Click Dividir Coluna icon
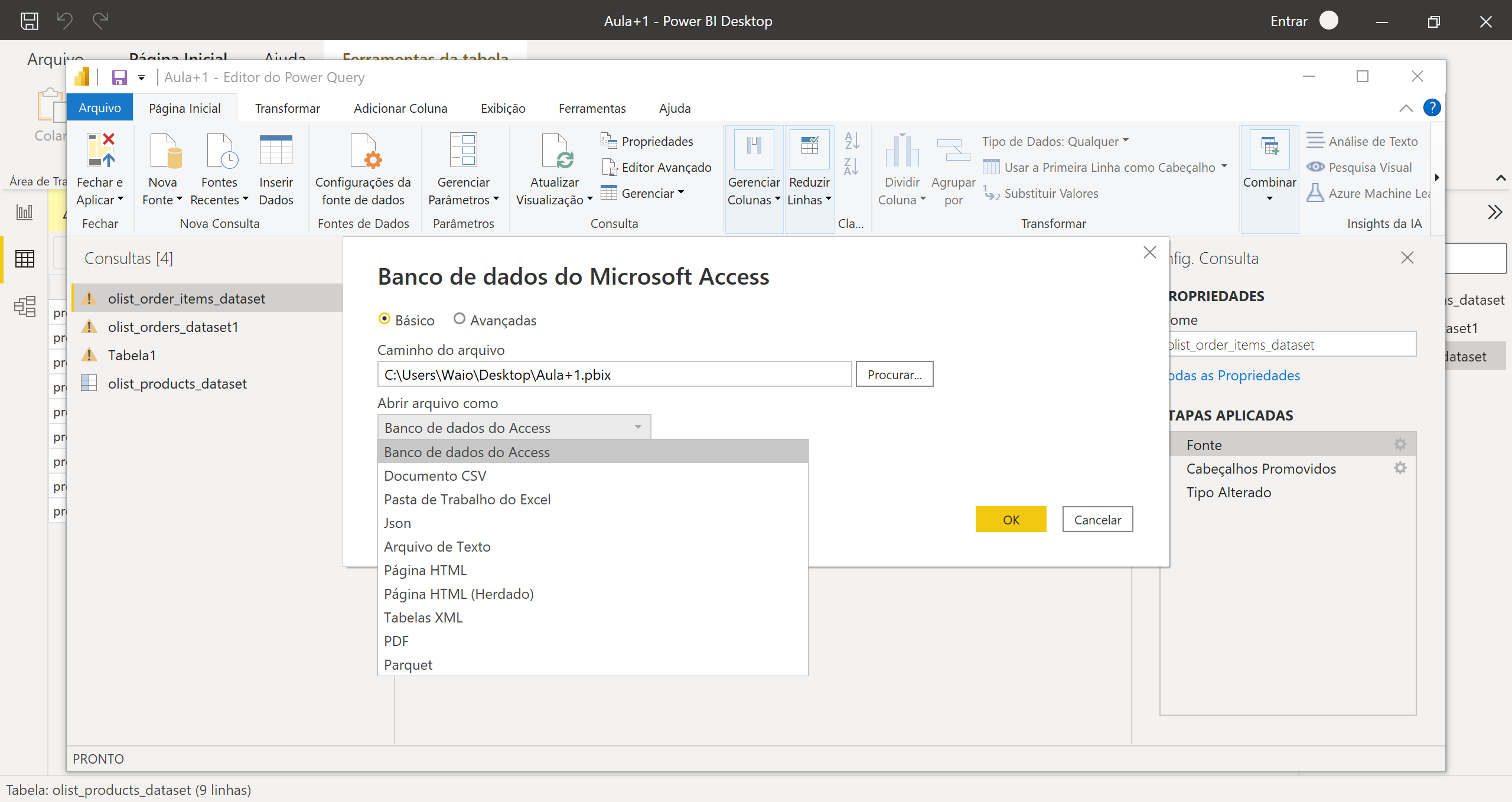 tap(902, 151)
